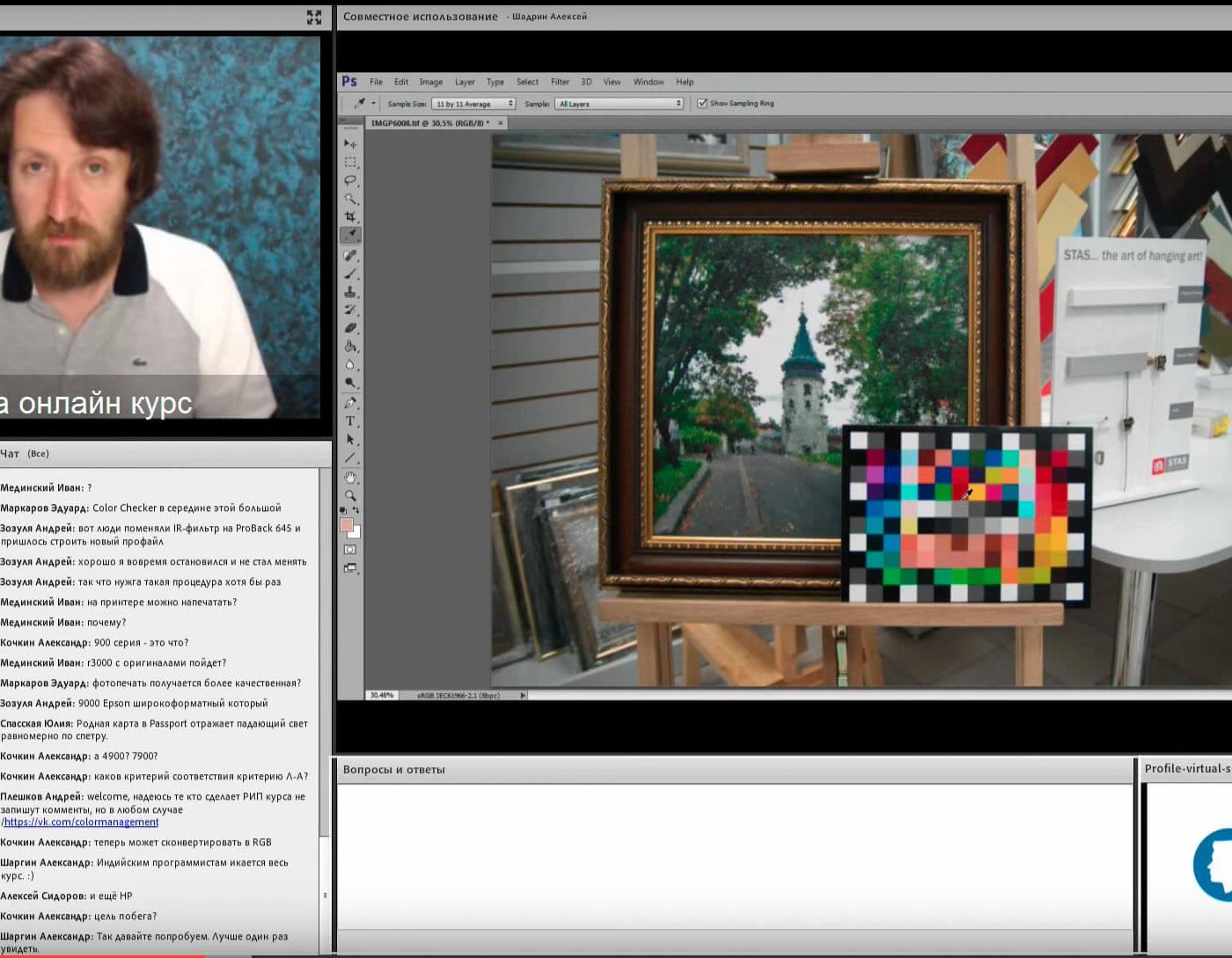
Task: Click the white background color swatch
Action: pyautogui.click(x=356, y=533)
